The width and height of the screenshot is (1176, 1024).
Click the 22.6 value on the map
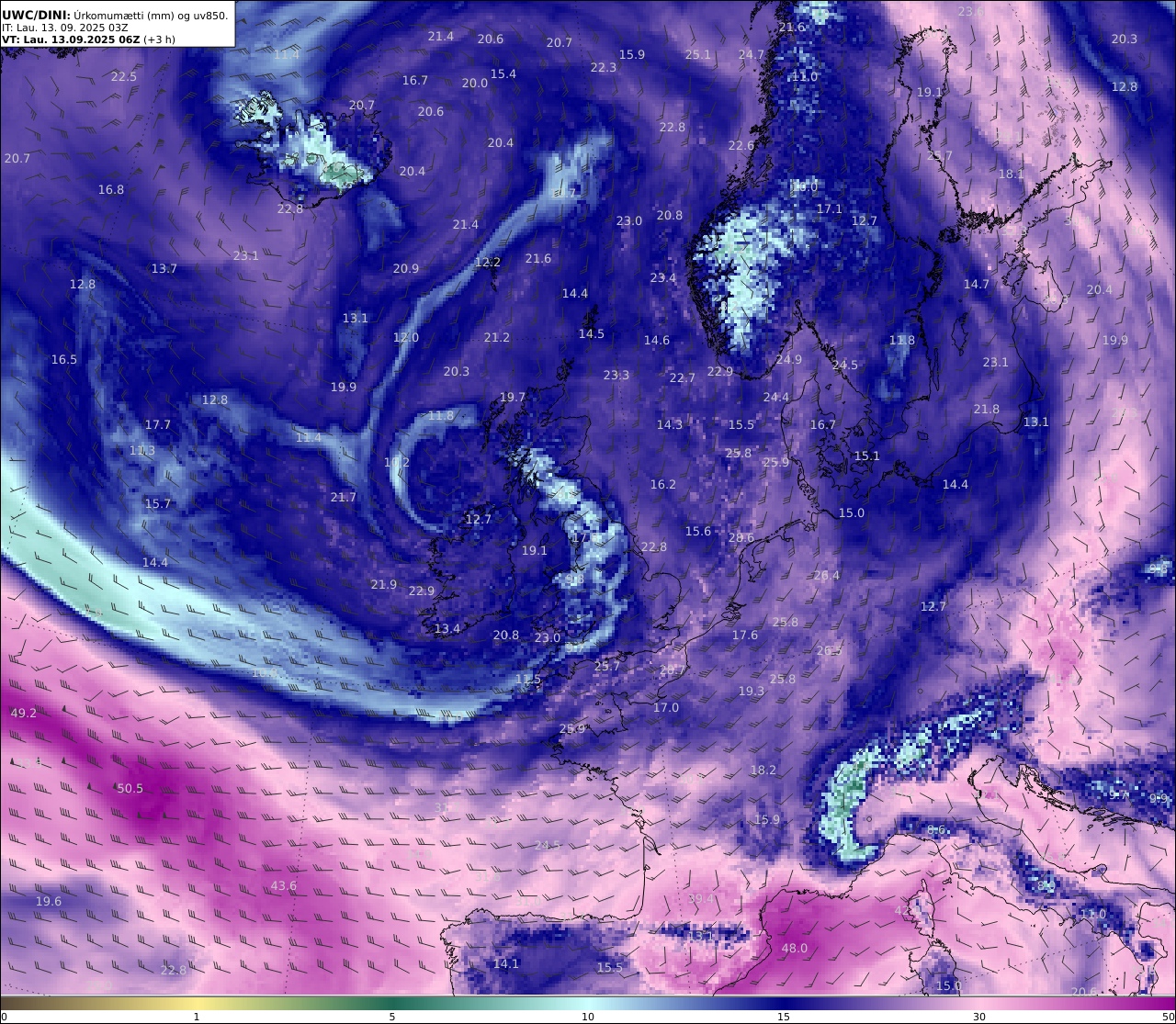pos(741,145)
